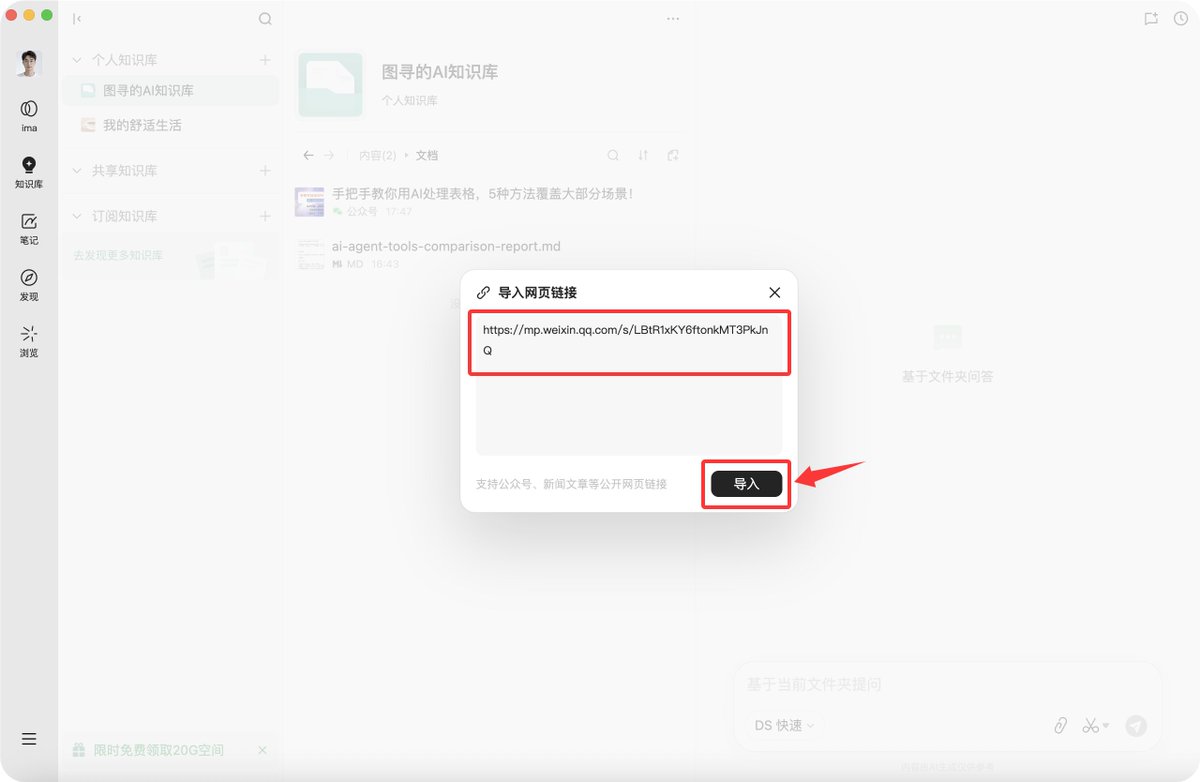Open 发现 discover section
The image size is (1200, 782).
point(29,285)
